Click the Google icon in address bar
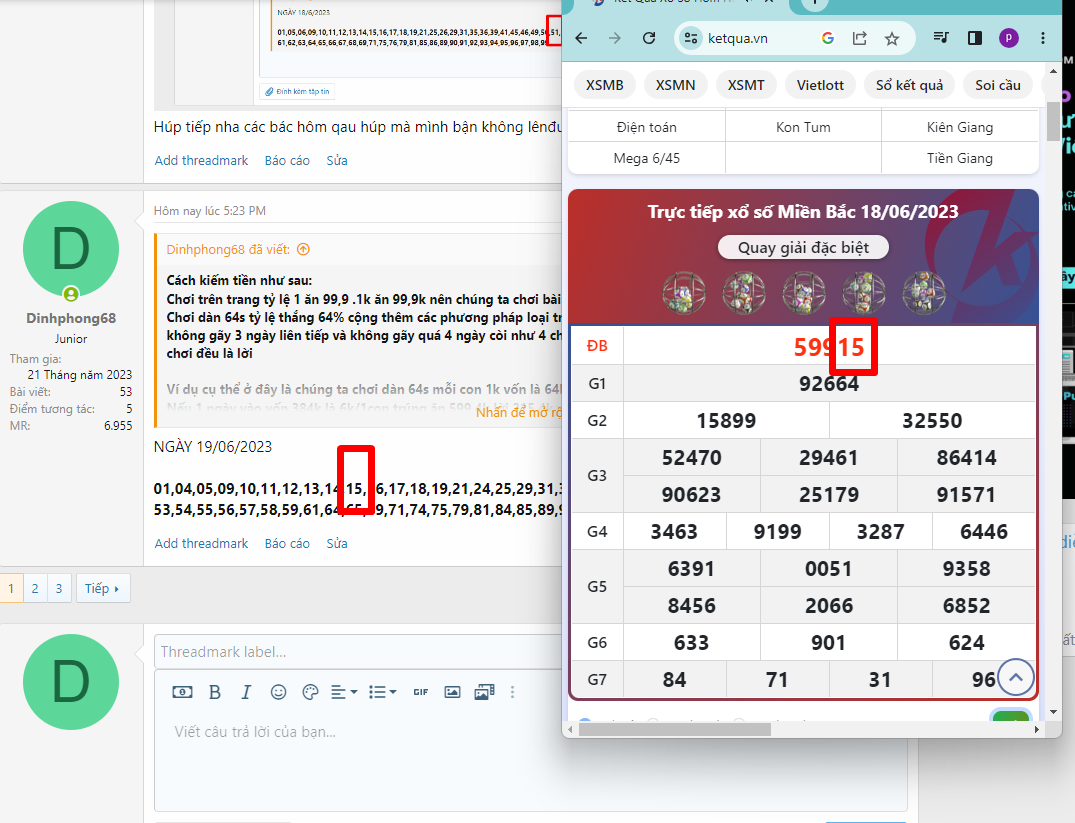 tap(828, 38)
